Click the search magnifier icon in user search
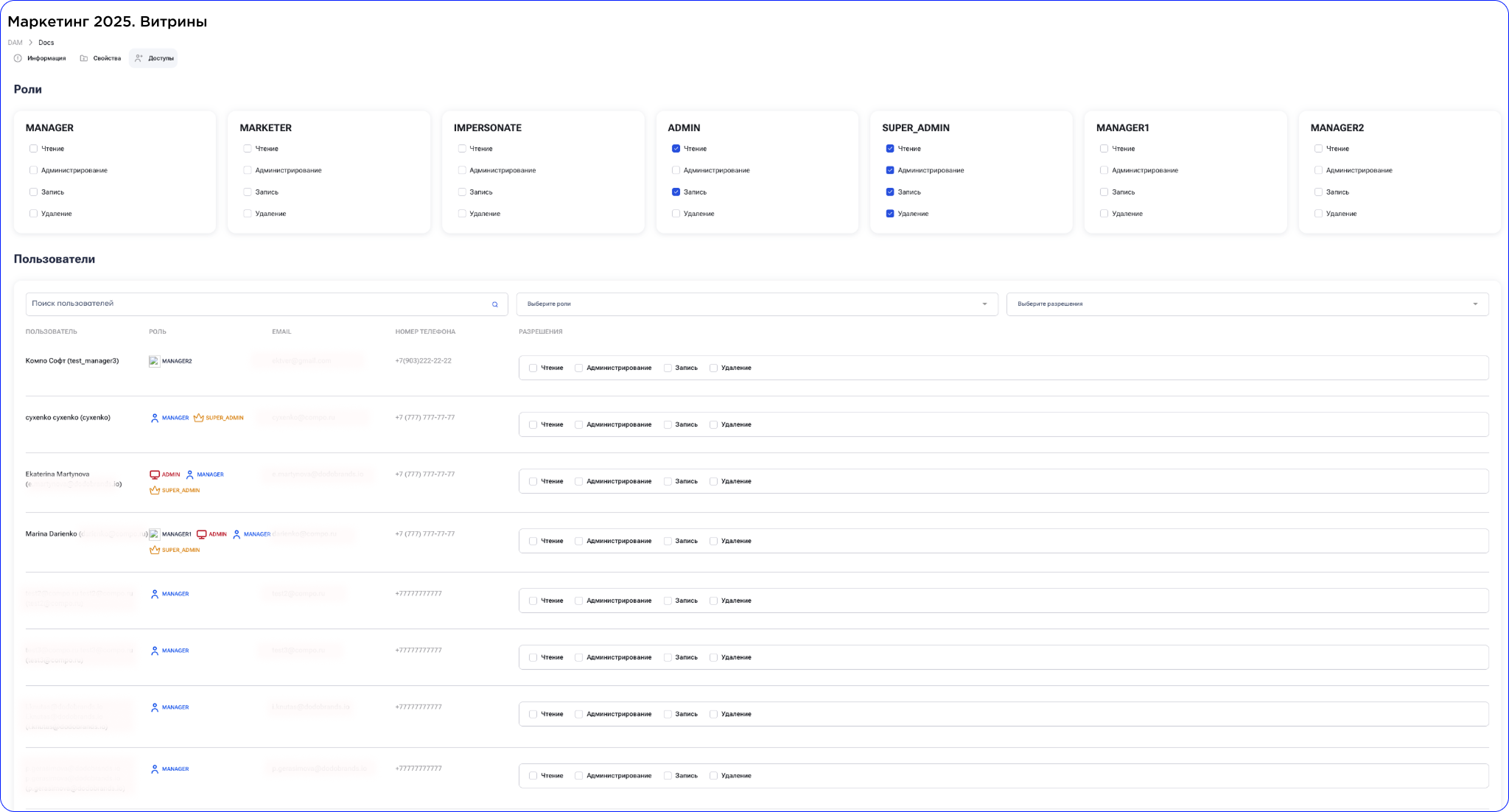Image resolution: width=1509 pixels, height=812 pixels. (495, 304)
